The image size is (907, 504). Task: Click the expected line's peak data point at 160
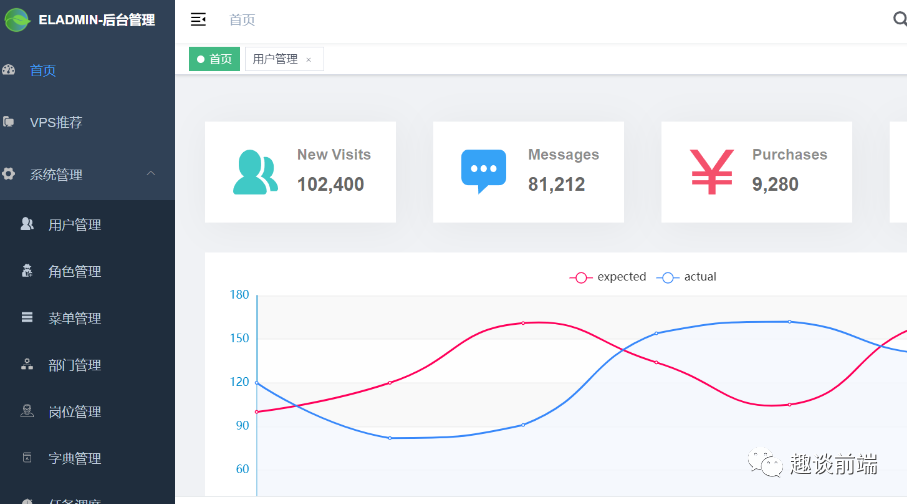[x=523, y=323]
